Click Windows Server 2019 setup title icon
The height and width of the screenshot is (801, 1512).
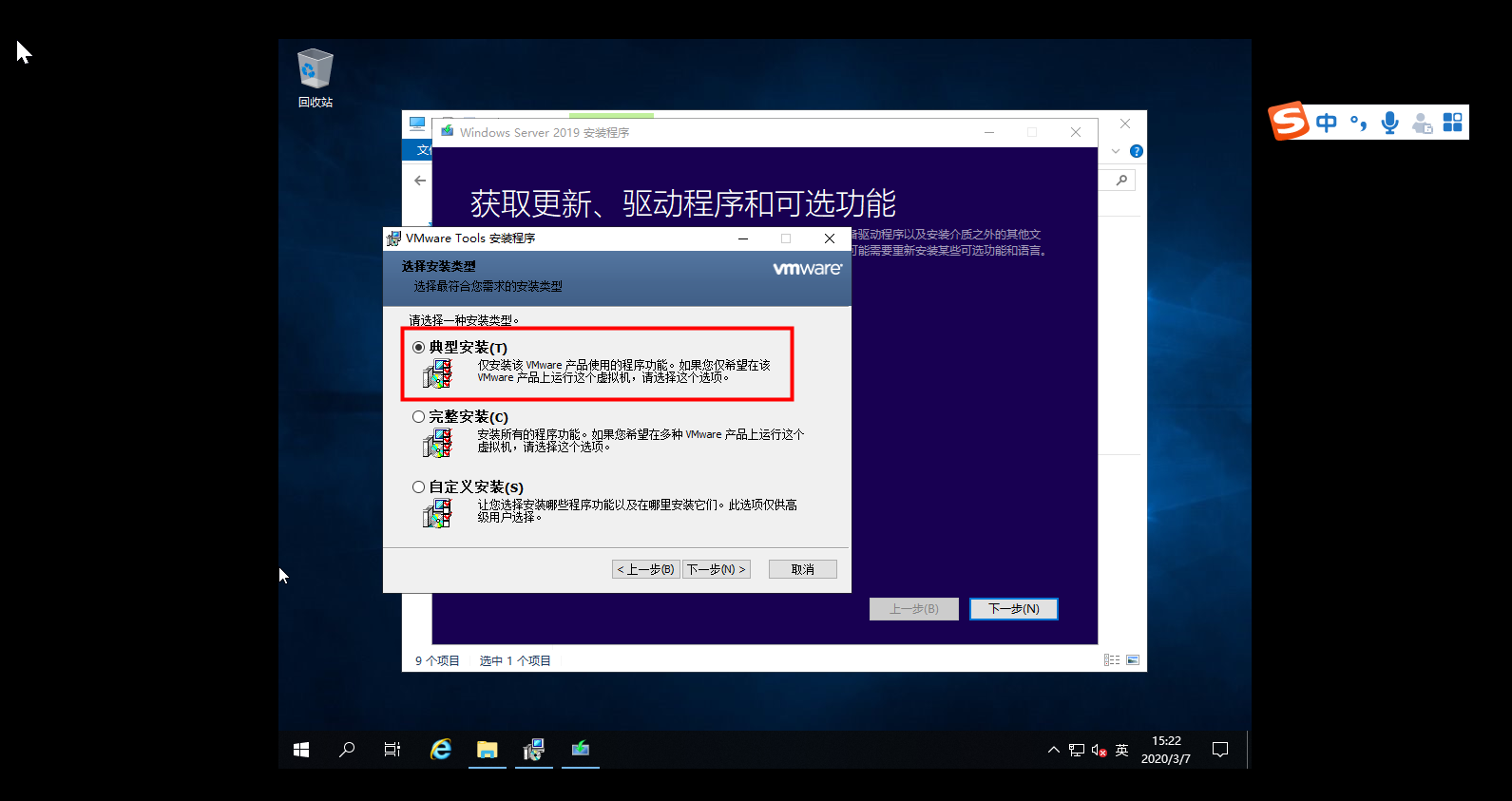[x=448, y=132]
